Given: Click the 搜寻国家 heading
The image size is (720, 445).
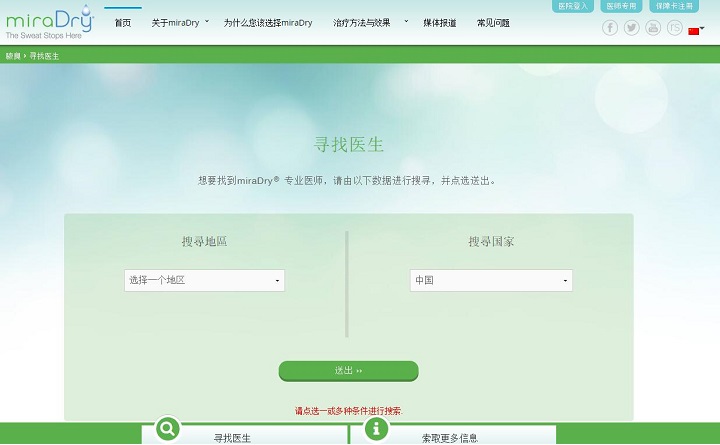Looking at the screenshot, I should click(x=491, y=242).
